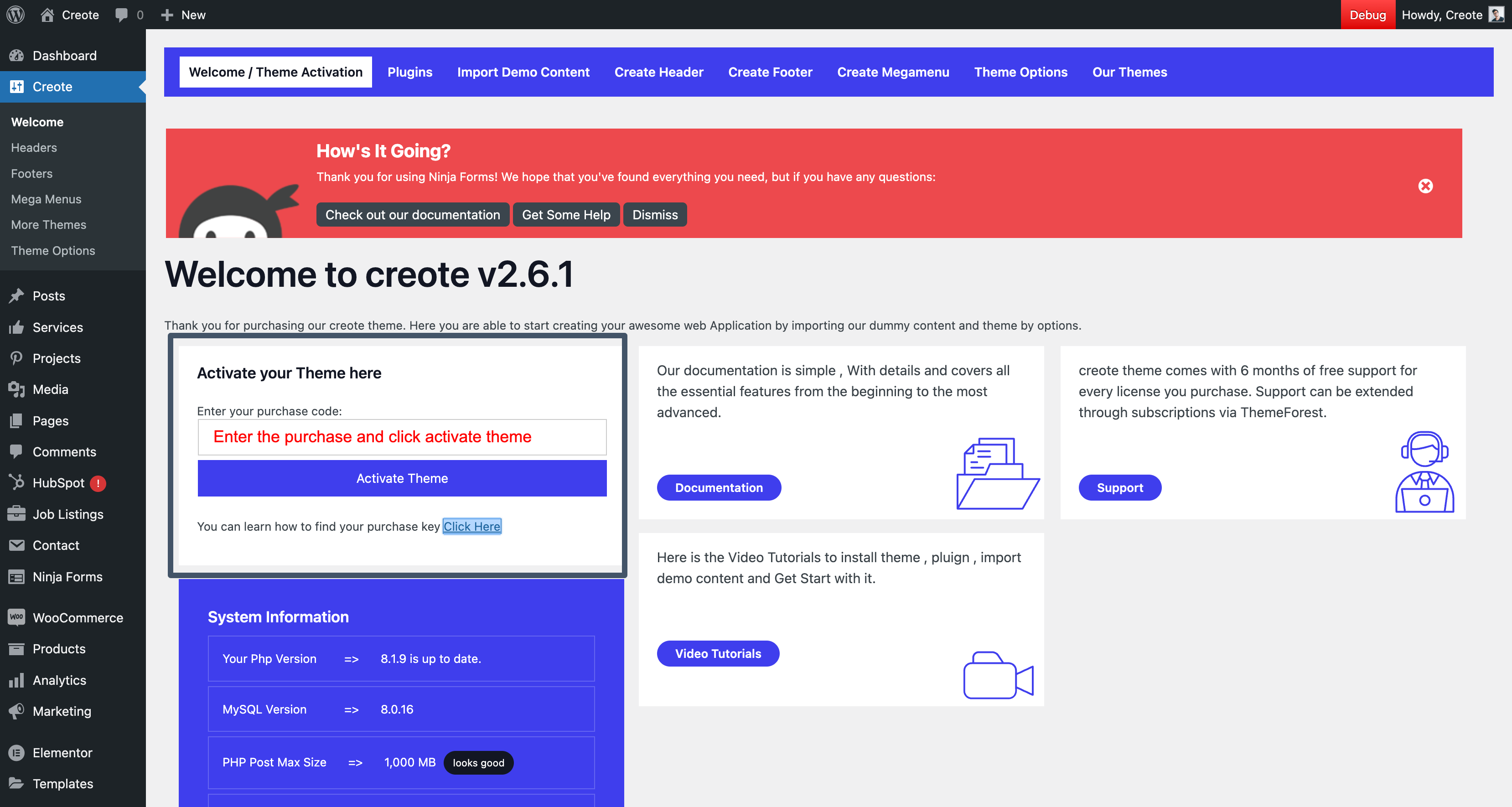The height and width of the screenshot is (807, 1512).
Task: Click the Posts pin icon
Action: click(x=16, y=296)
